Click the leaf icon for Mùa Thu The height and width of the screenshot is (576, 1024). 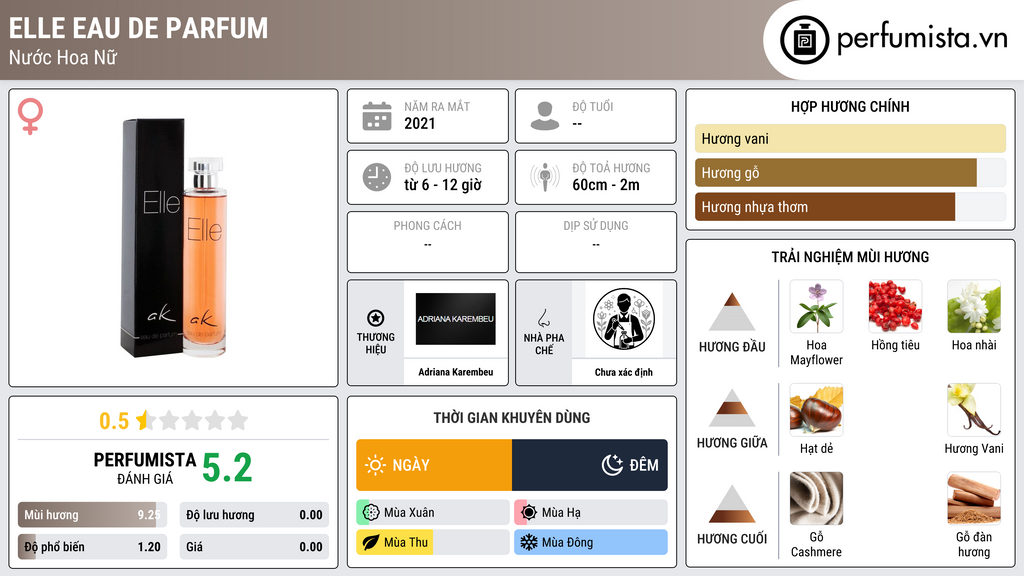(371, 542)
